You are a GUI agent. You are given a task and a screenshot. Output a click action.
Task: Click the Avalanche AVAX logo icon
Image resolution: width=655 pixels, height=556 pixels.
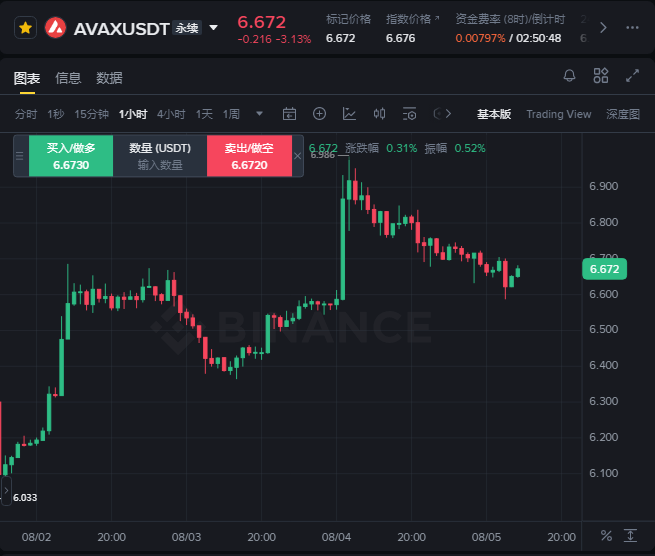coord(56,28)
